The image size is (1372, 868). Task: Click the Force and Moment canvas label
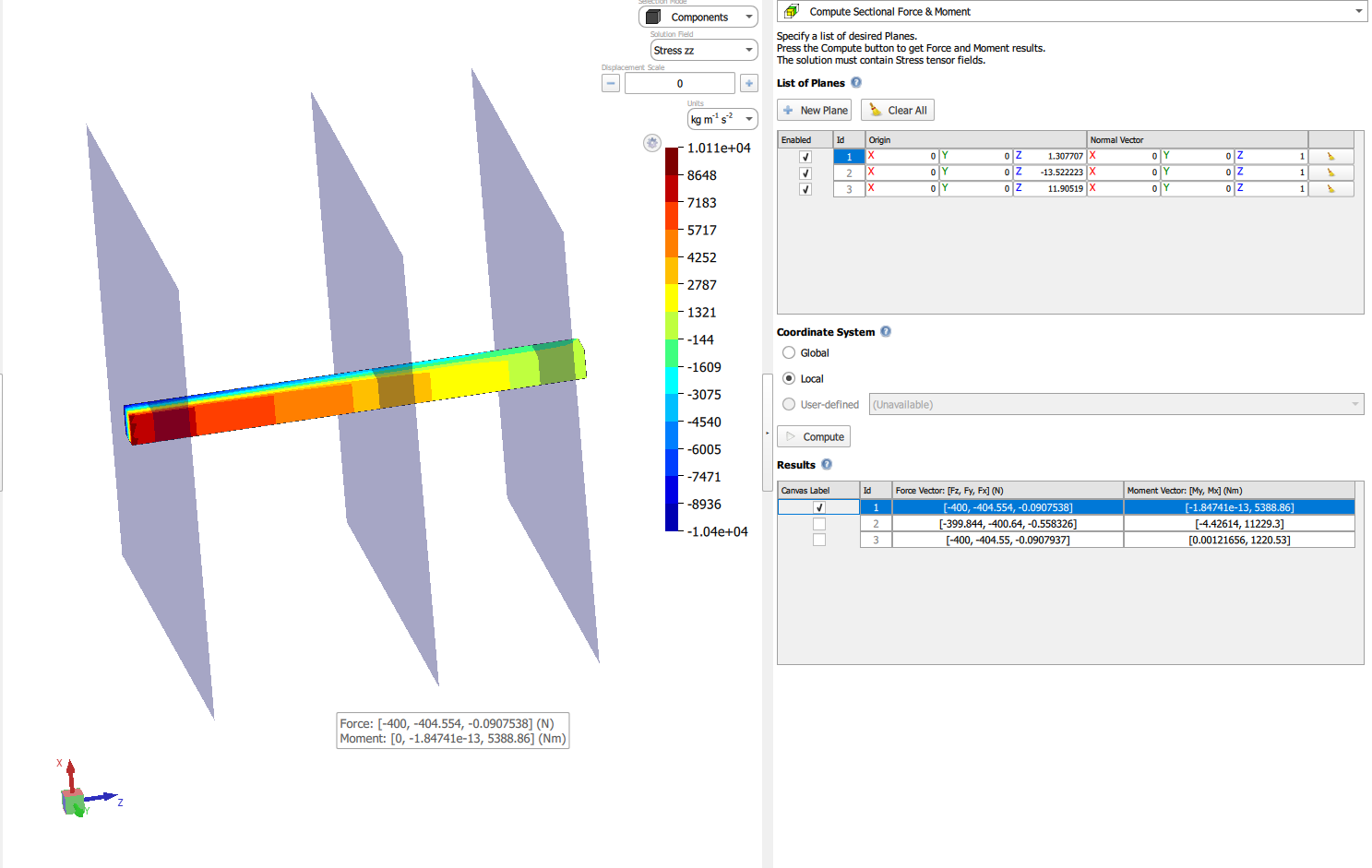(453, 731)
